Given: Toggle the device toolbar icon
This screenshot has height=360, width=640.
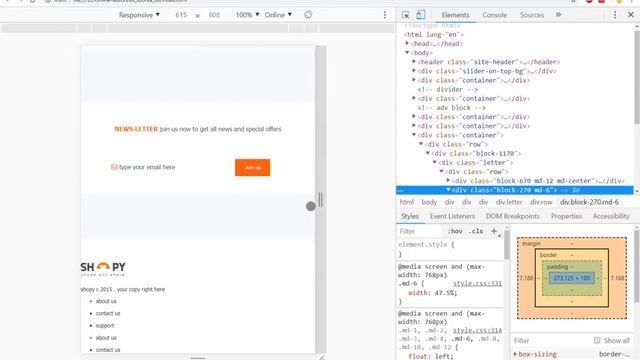Looking at the screenshot, I should (x=420, y=15).
